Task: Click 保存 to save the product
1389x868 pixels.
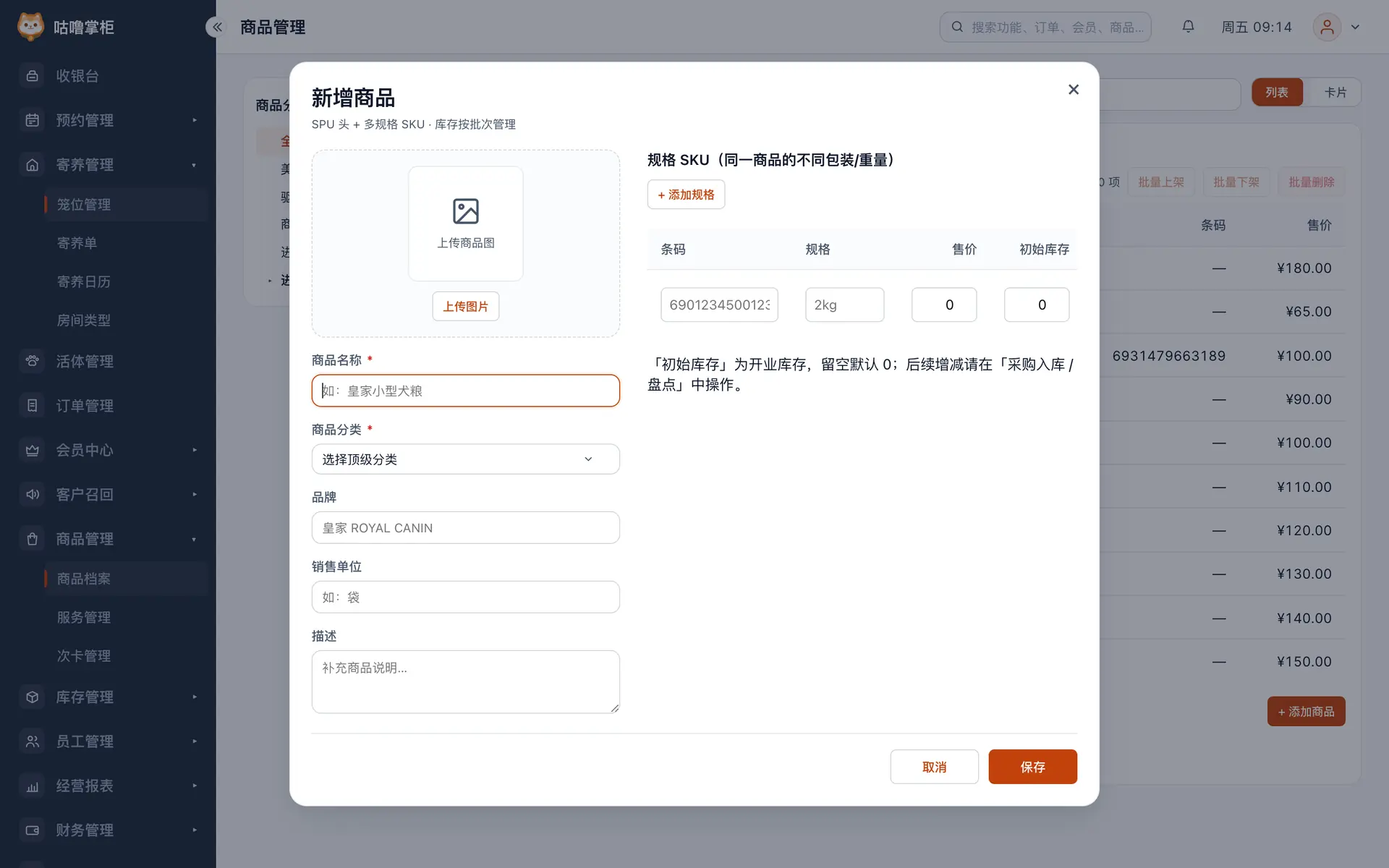Action: [1032, 767]
